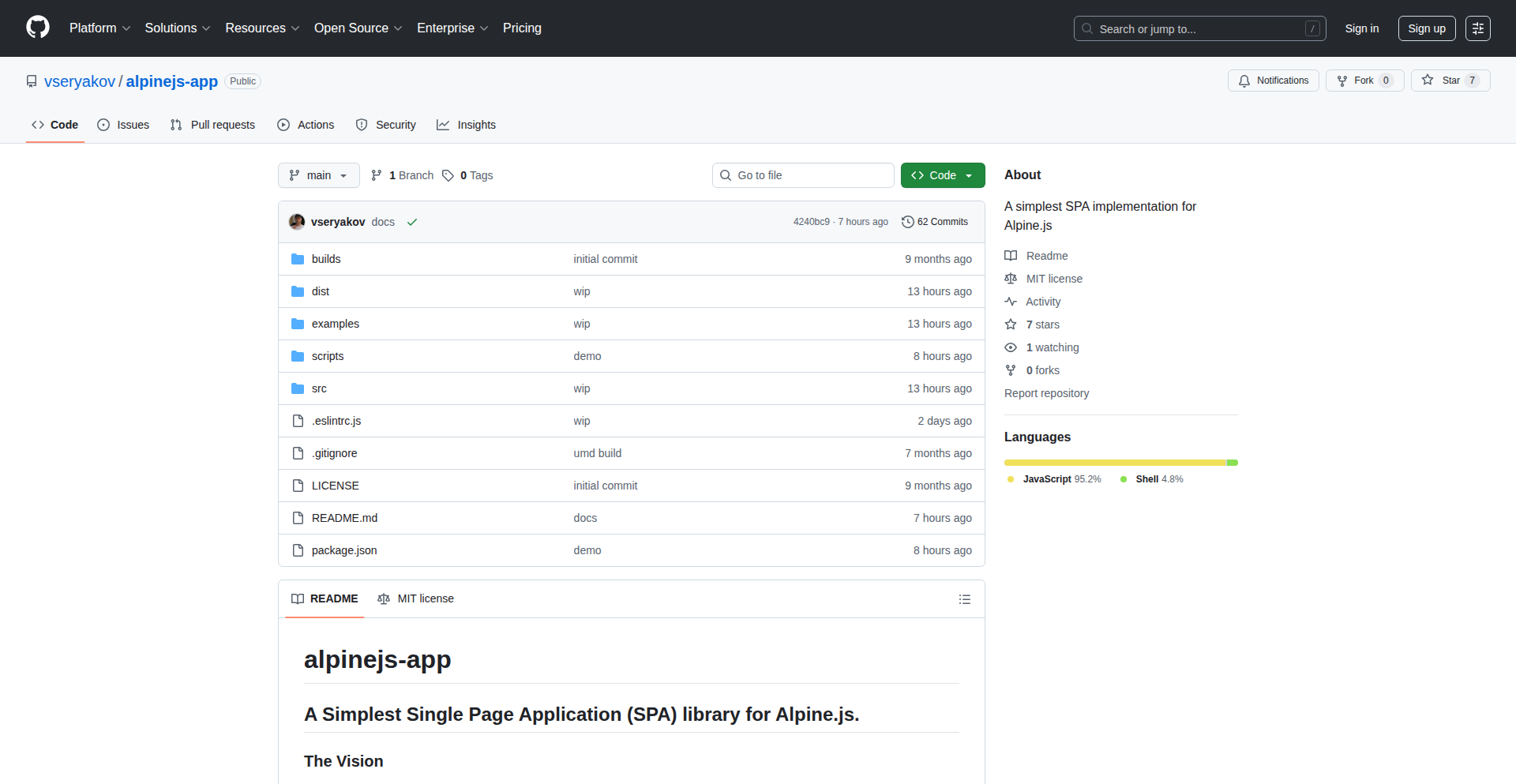The width and height of the screenshot is (1516, 784).
Task: Click the Notifications bell icon
Action: click(1244, 81)
